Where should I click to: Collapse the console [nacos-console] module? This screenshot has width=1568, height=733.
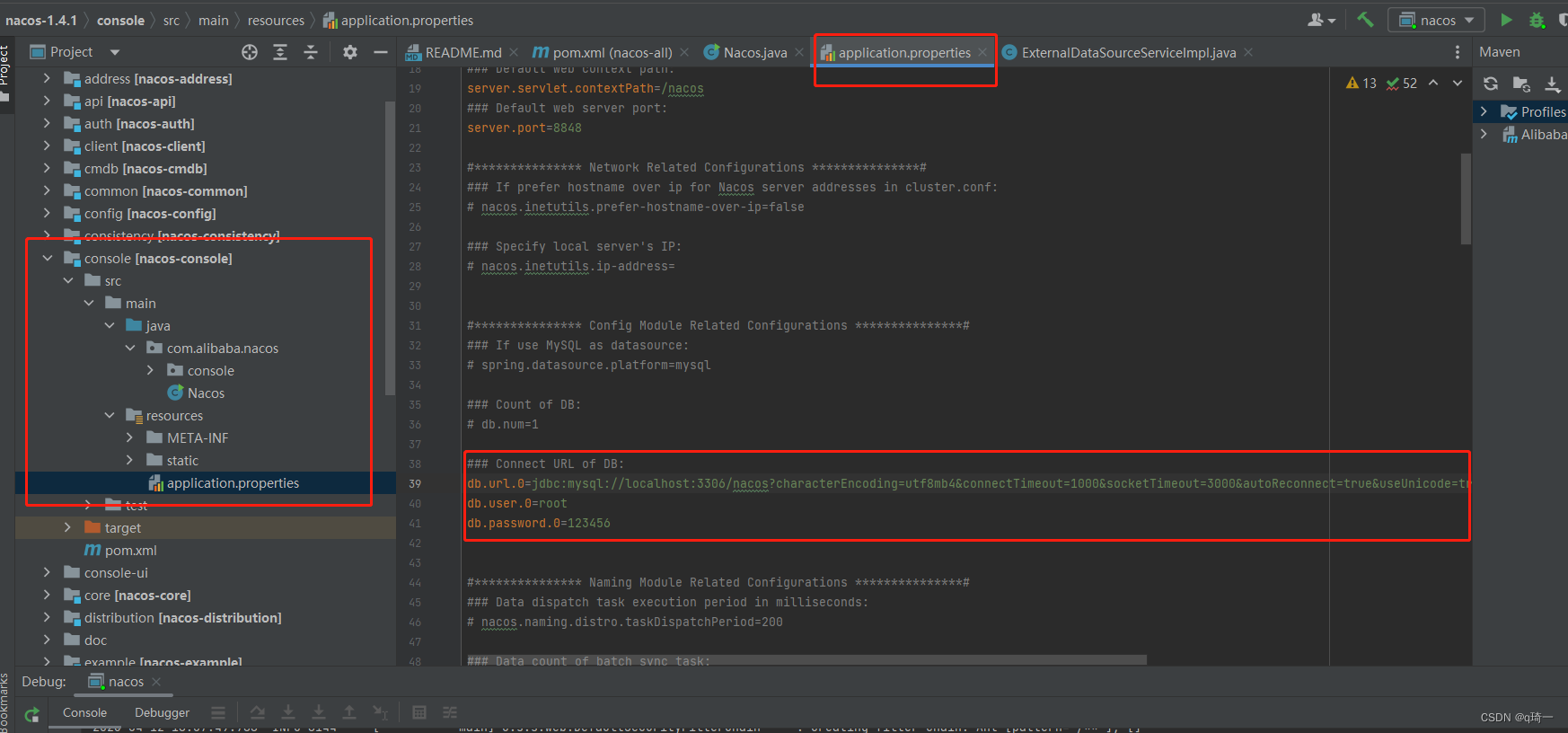click(x=47, y=258)
